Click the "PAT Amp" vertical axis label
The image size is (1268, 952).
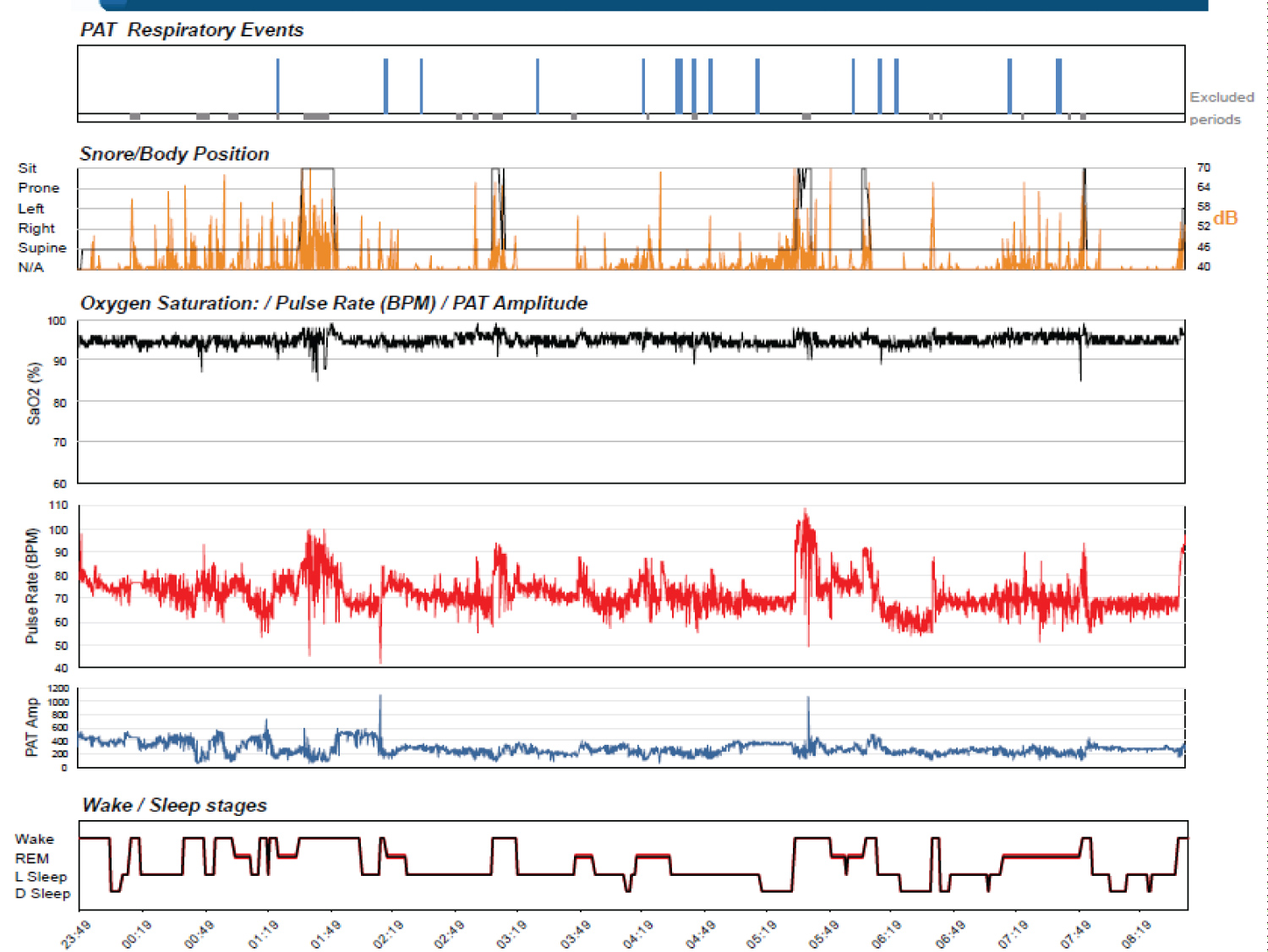(x=32, y=727)
